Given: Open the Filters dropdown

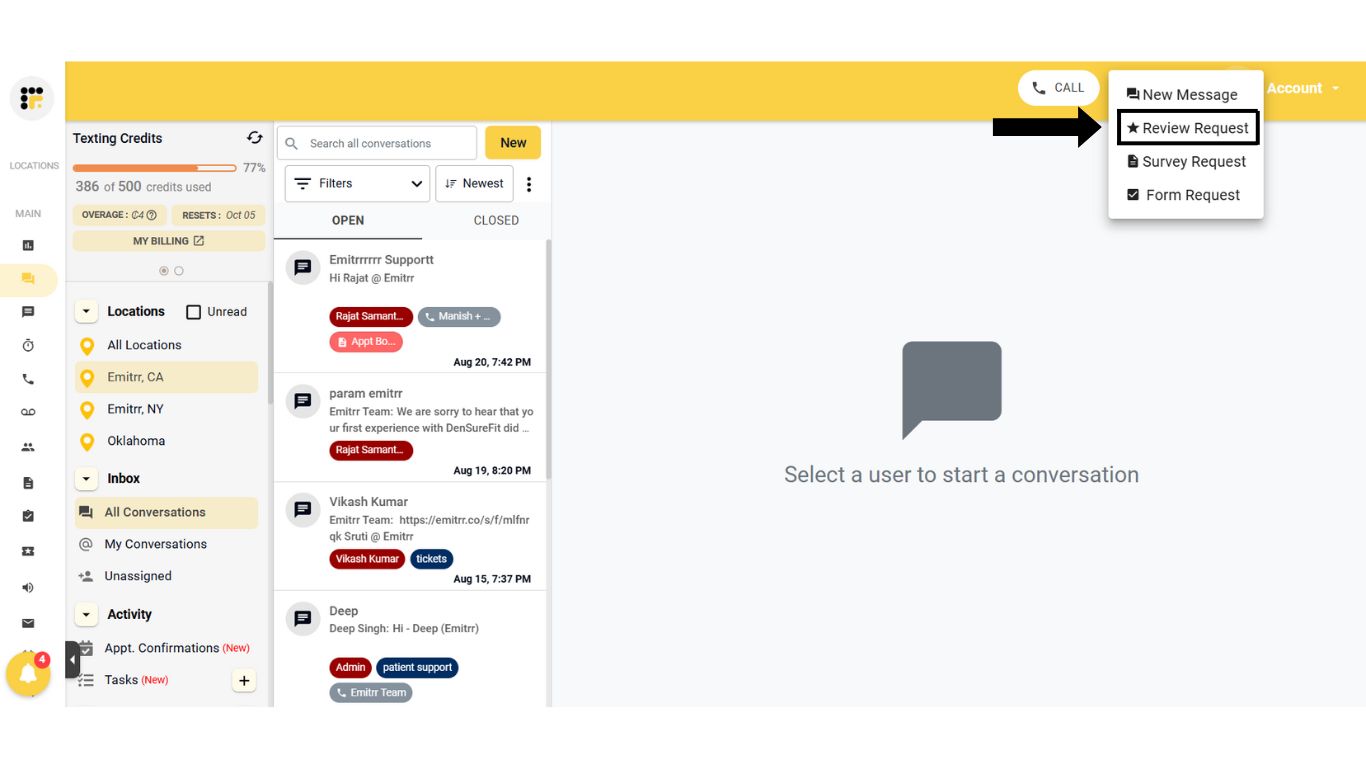Looking at the screenshot, I should click(356, 183).
